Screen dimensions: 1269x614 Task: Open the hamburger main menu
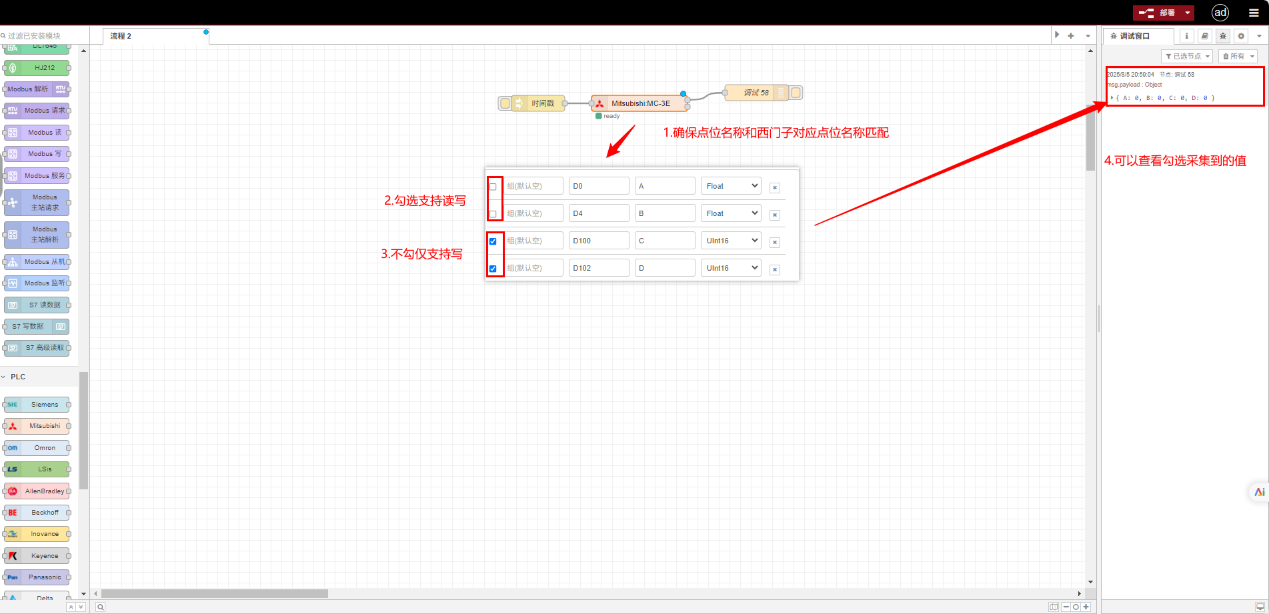point(1253,13)
